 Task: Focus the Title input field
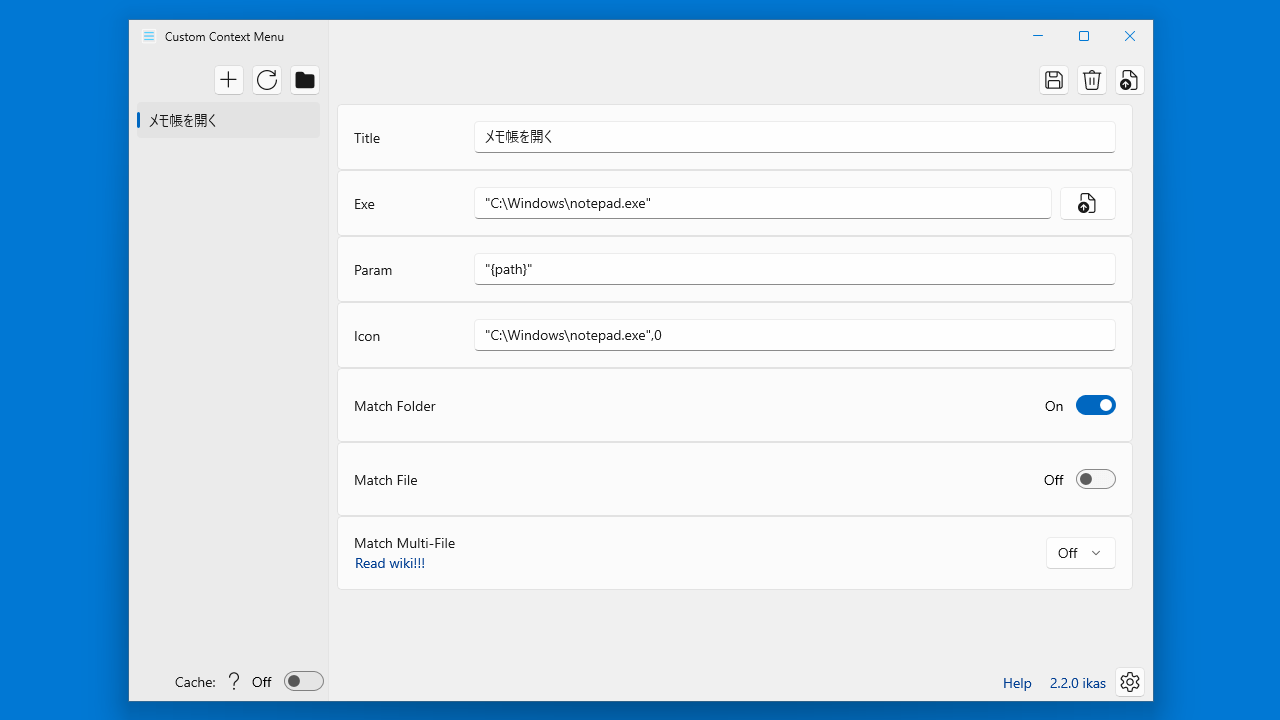(x=795, y=137)
